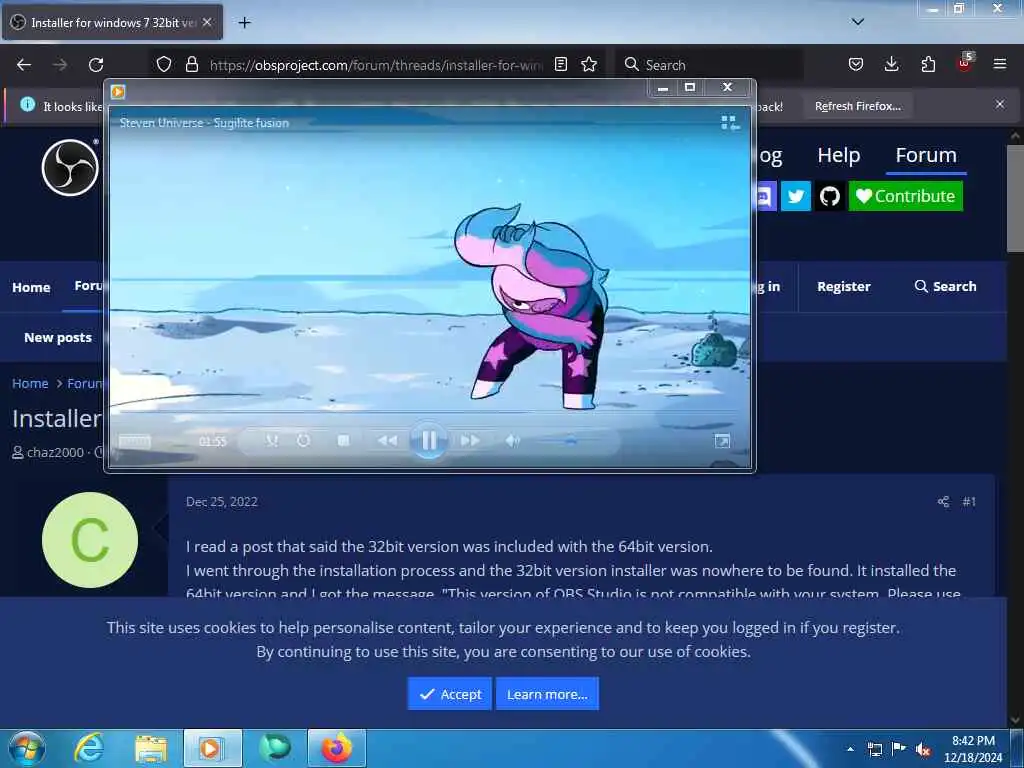Open the Forum menu on OBS site
Screen dimensions: 1024x768
[x=926, y=155]
